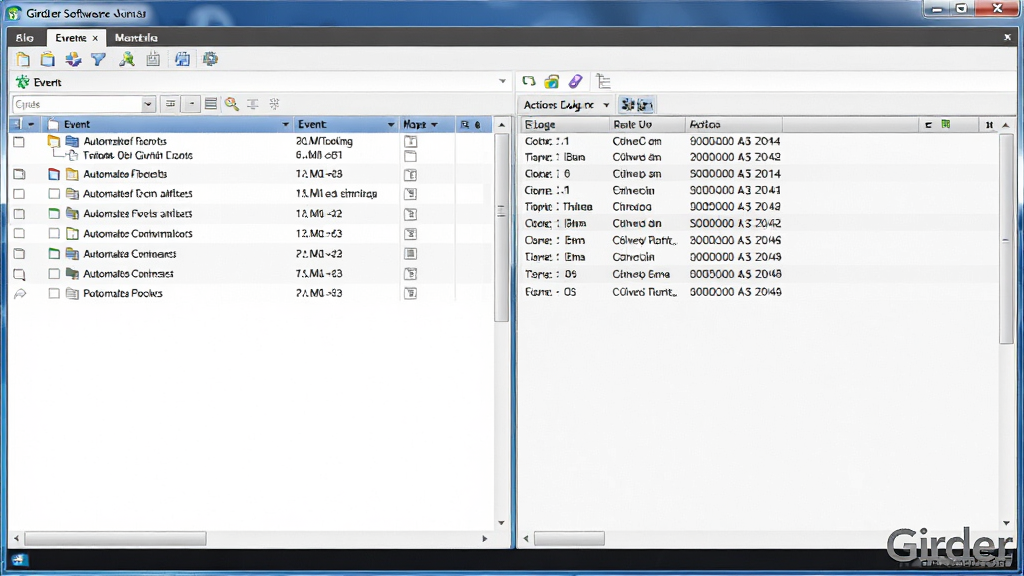Click the blue funnel filter icon

point(99,59)
